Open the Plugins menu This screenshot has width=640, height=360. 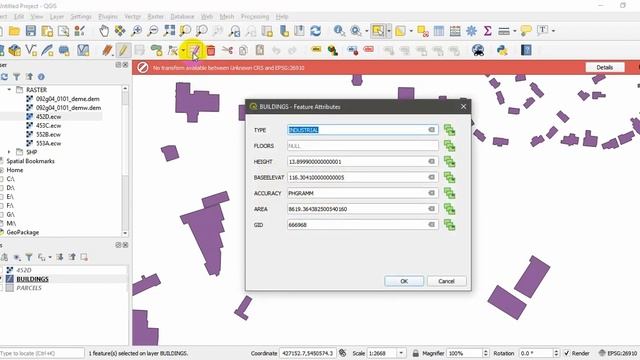pyautogui.click(x=108, y=16)
